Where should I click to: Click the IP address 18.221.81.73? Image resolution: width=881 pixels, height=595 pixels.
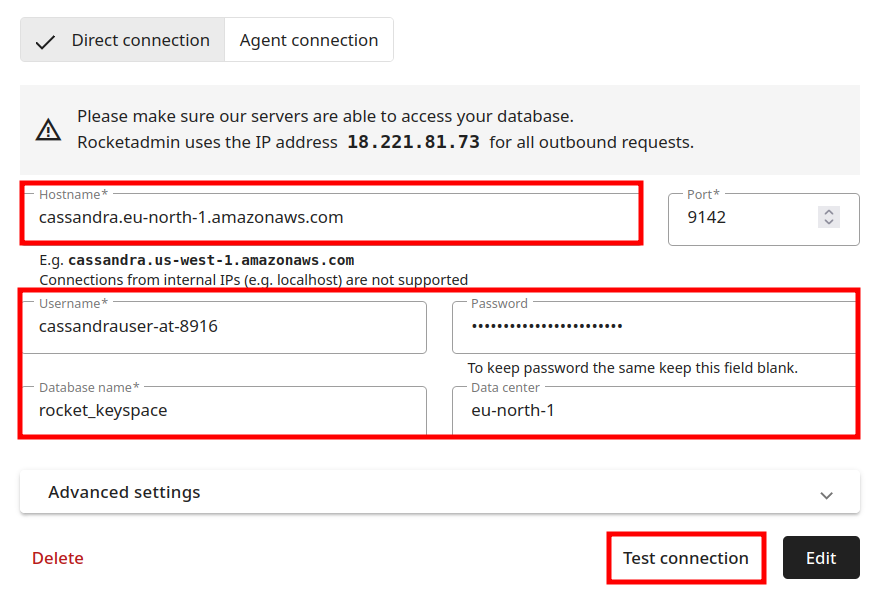point(413,142)
